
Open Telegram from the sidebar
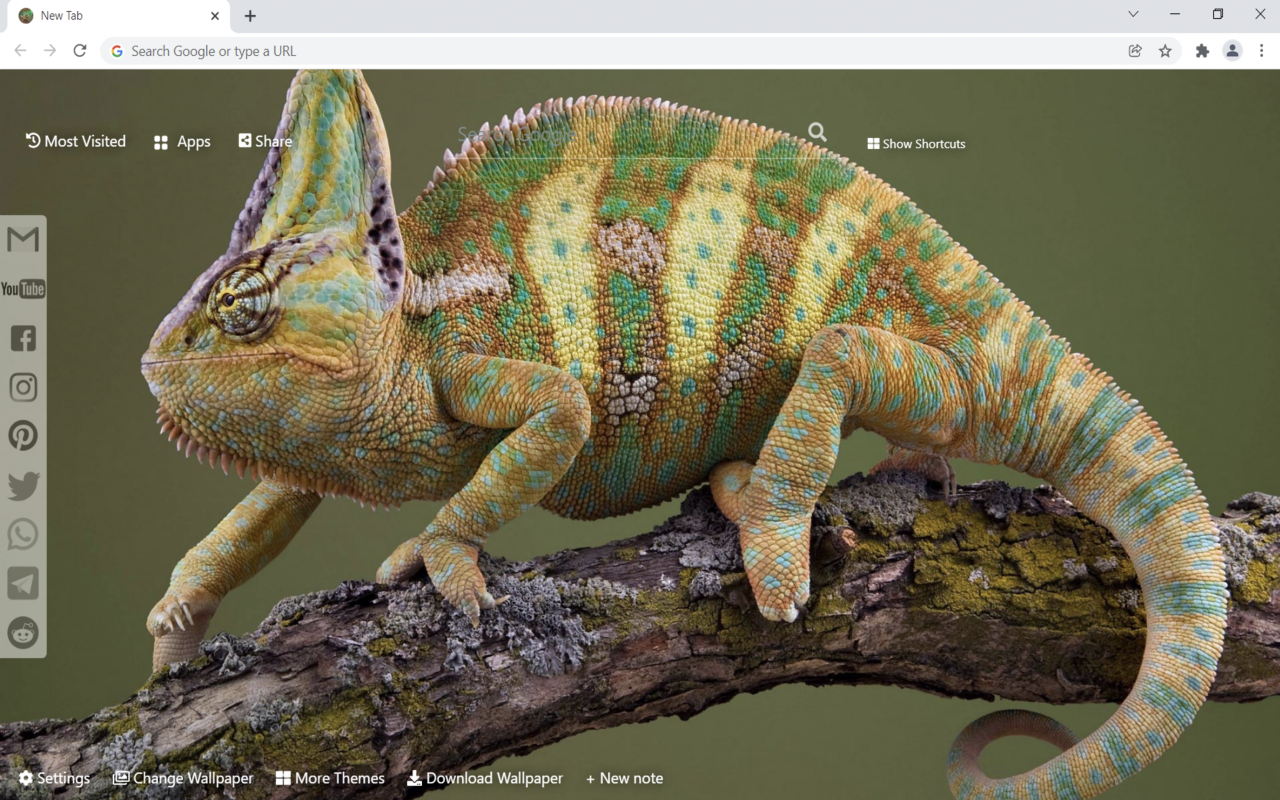[23, 583]
